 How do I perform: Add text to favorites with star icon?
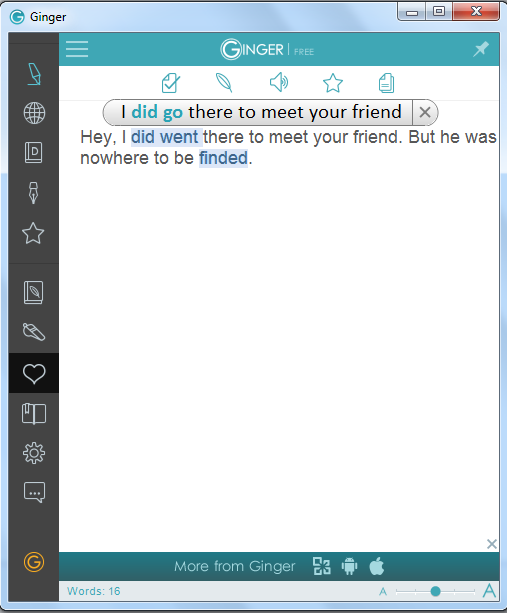(333, 83)
